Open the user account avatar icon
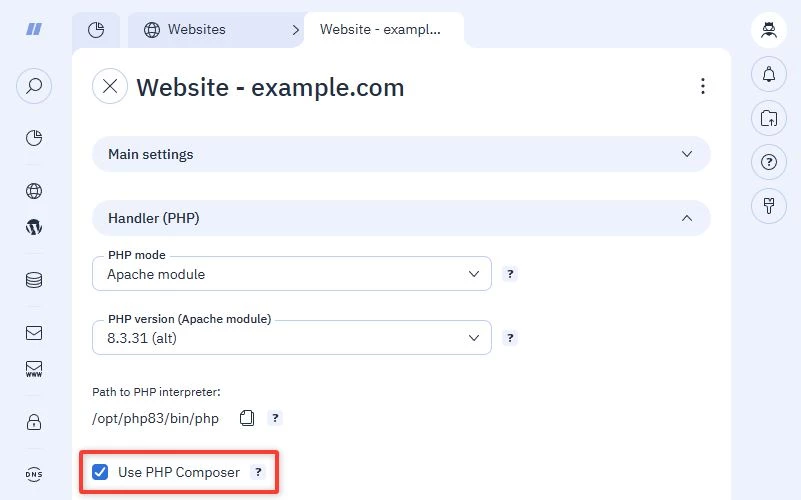The height and width of the screenshot is (500, 801). (x=769, y=30)
